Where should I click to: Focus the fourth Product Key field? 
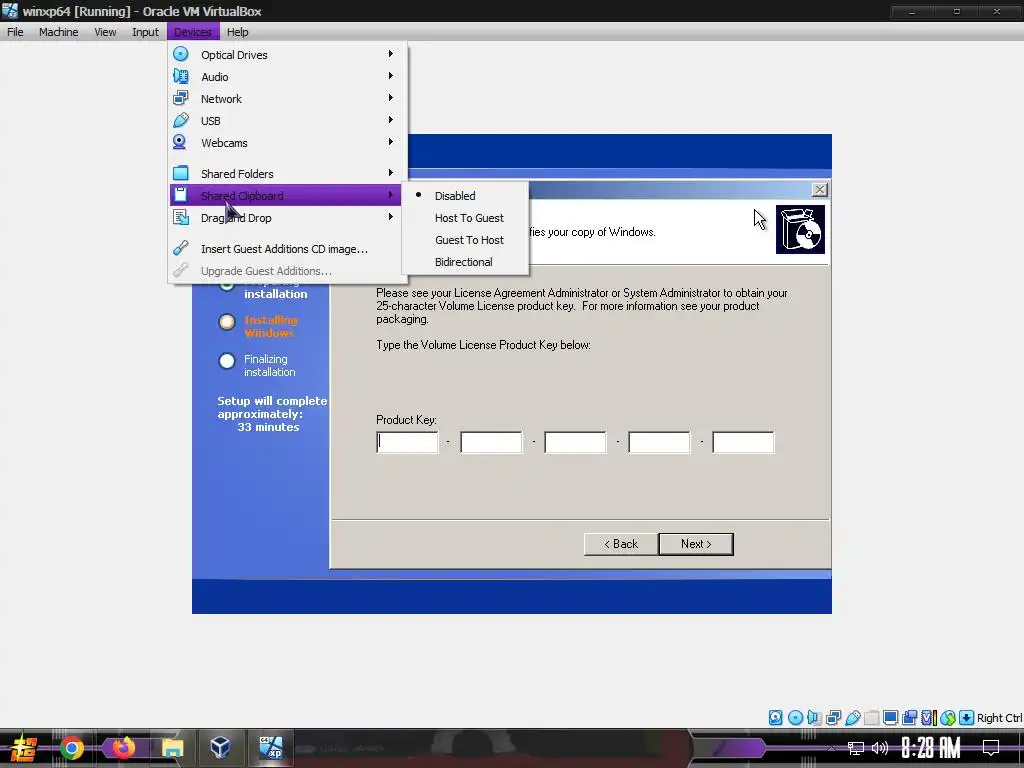tap(659, 442)
